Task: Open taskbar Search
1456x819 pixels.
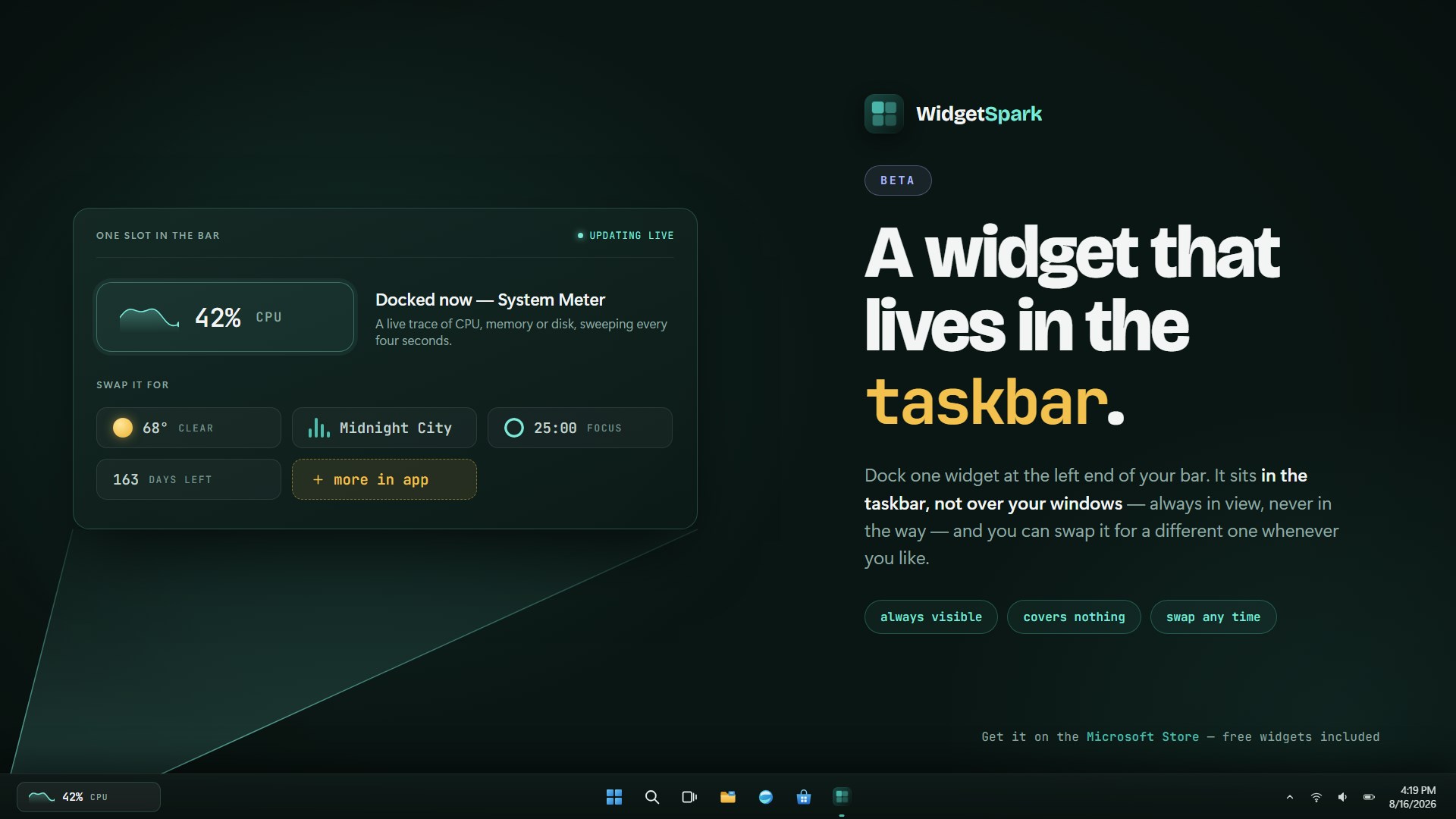Action: [x=652, y=797]
